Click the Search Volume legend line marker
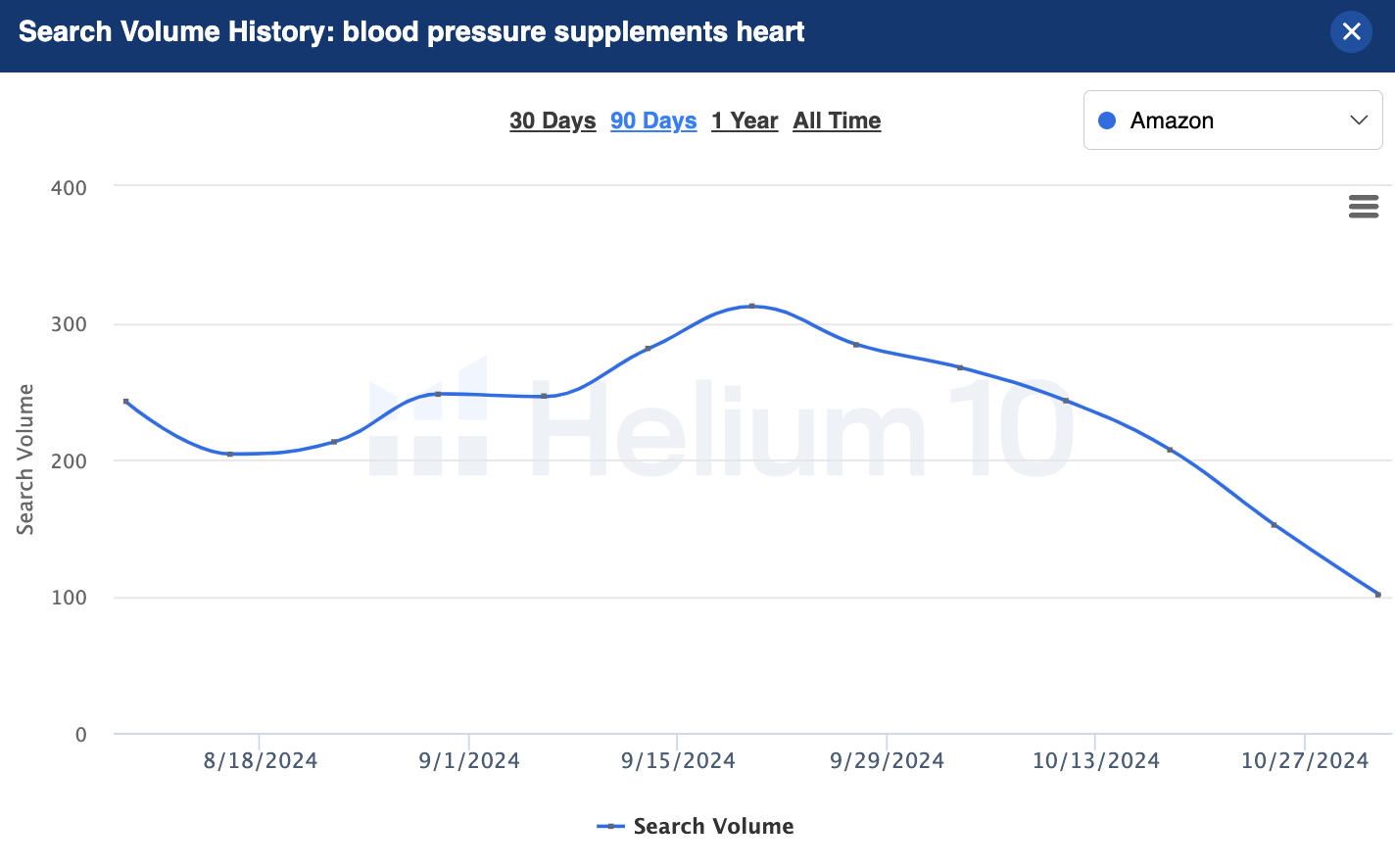Viewport: 1395px width, 868px height. 610,826
